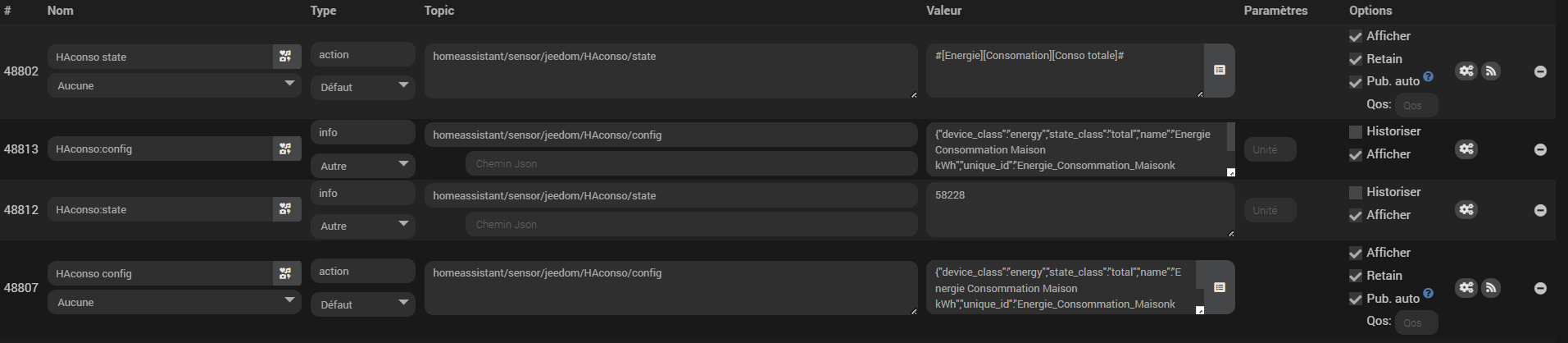Test command 48802 with the RSS icon
Screen dimensions: 1568x343
[1491, 71]
